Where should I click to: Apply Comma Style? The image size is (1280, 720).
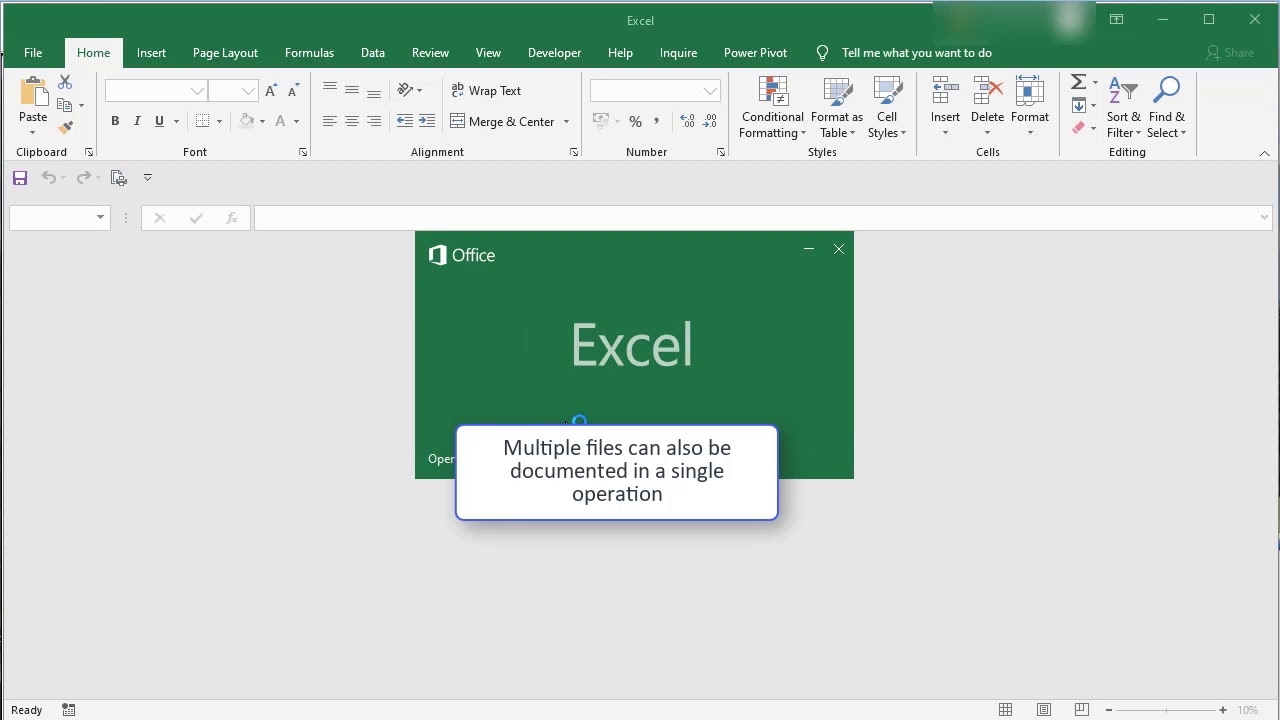coord(657,121)
